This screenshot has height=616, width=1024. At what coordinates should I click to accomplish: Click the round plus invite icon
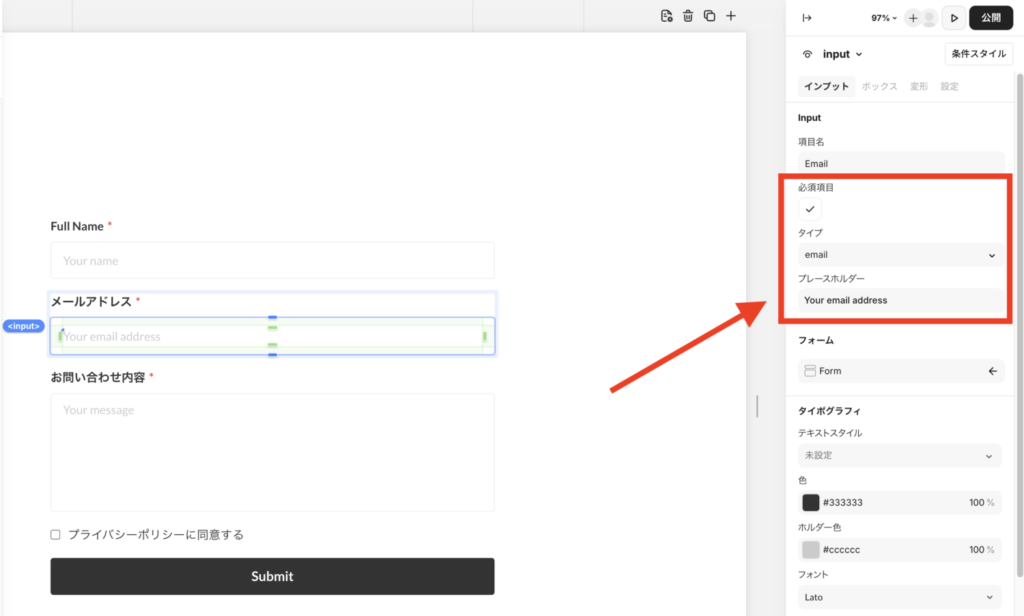[x=913, y=18]
